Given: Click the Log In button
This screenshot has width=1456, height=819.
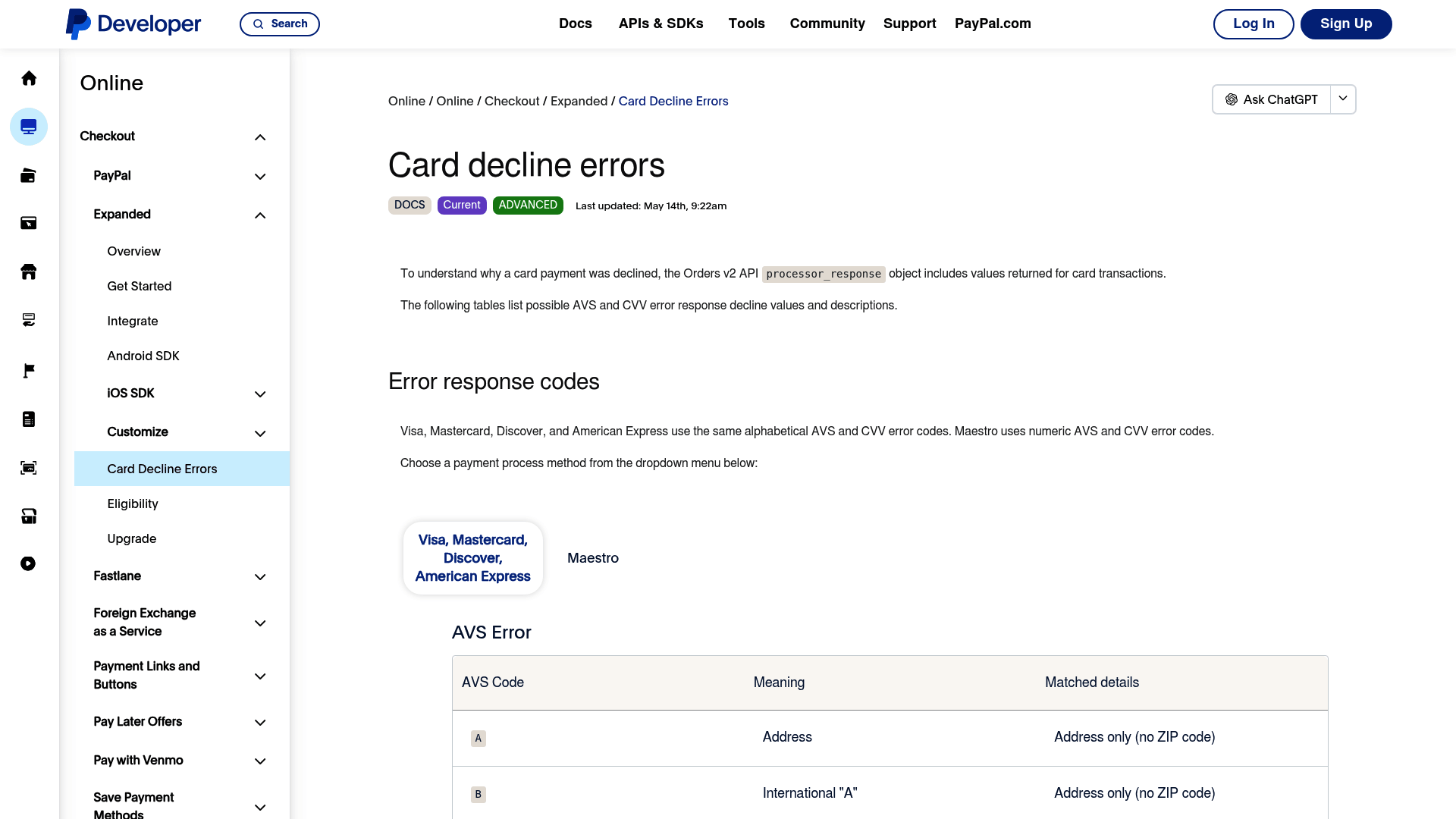Looking at the screenshot, I should [1254, 24].
